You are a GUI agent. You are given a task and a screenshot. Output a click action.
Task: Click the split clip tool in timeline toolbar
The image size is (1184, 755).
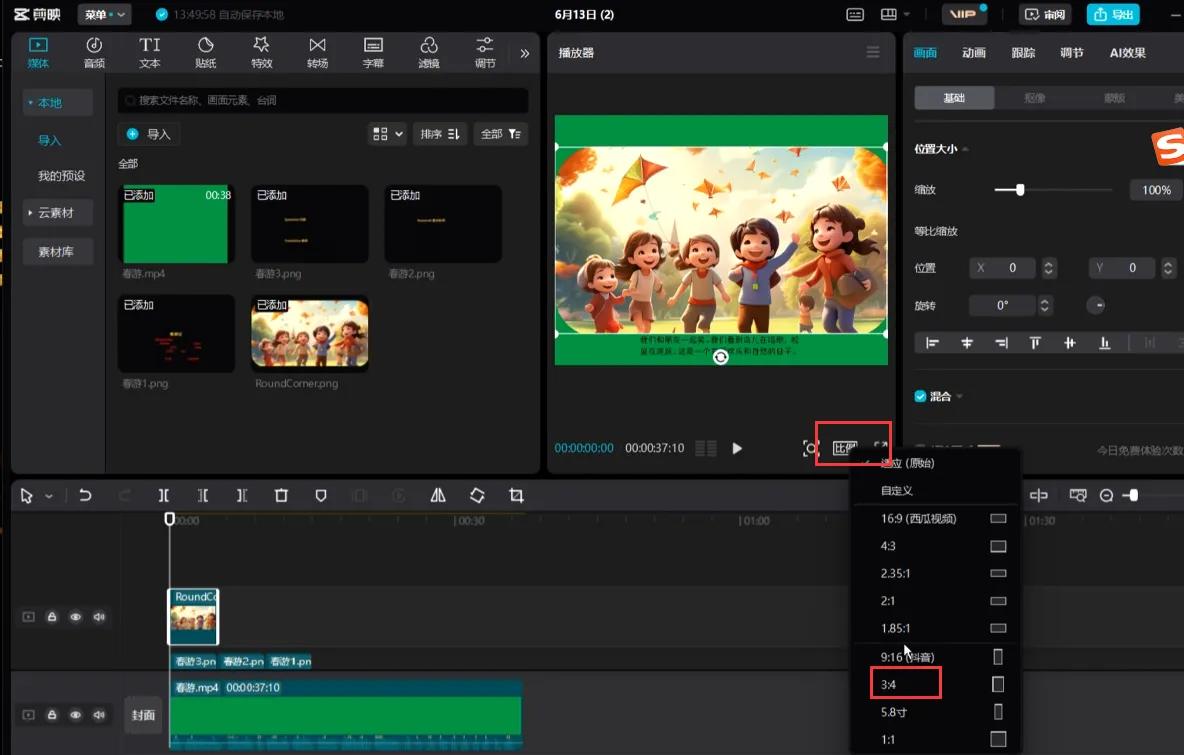pos(164,495)
